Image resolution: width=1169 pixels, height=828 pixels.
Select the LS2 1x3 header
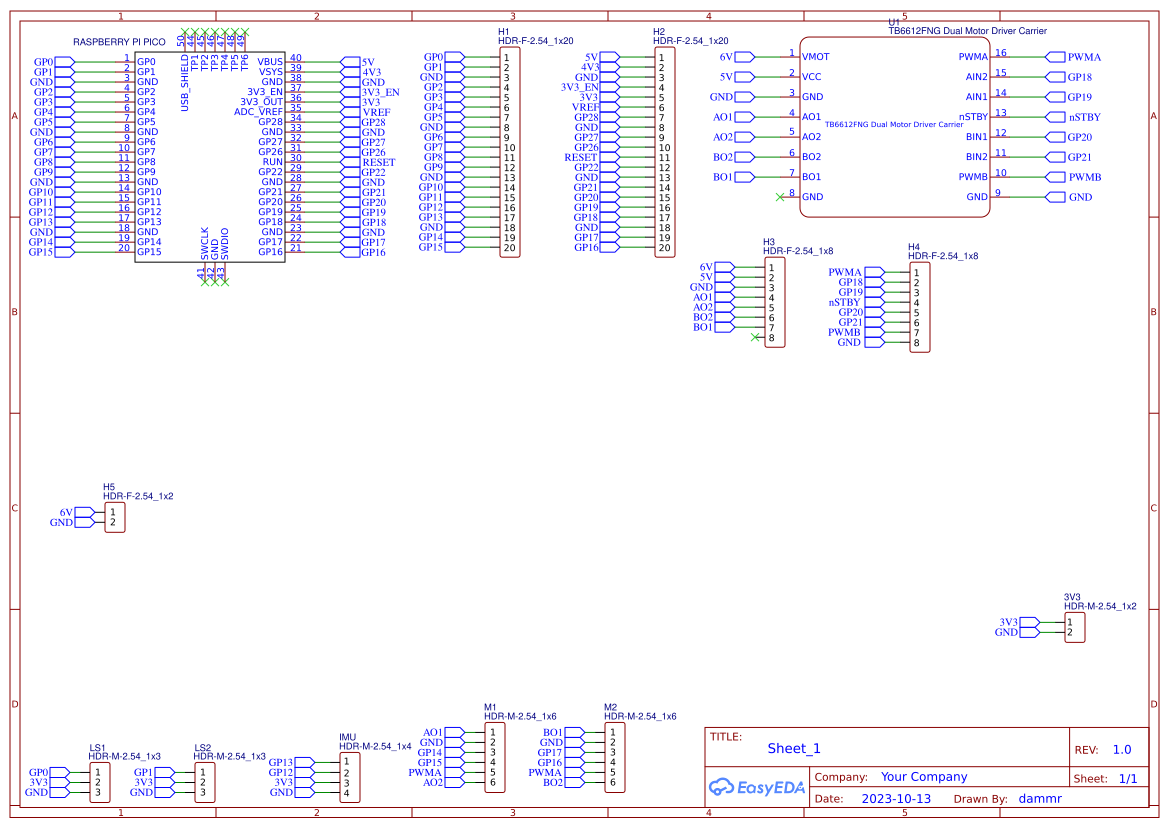coord(203,781)
